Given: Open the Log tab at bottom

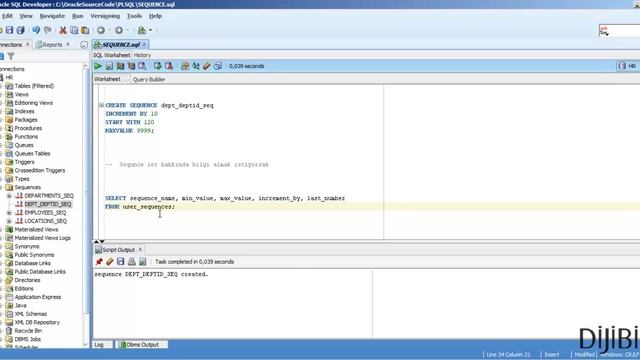Looking at the screenshot, I should tap(99, 344).
